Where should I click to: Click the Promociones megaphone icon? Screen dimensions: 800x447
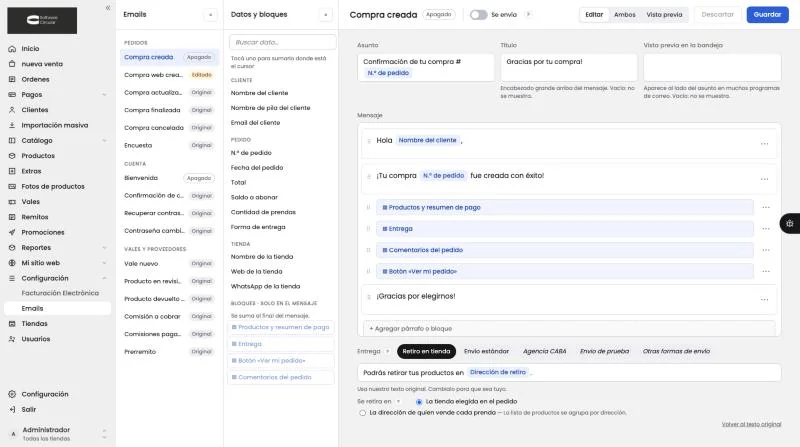(12, 232)
